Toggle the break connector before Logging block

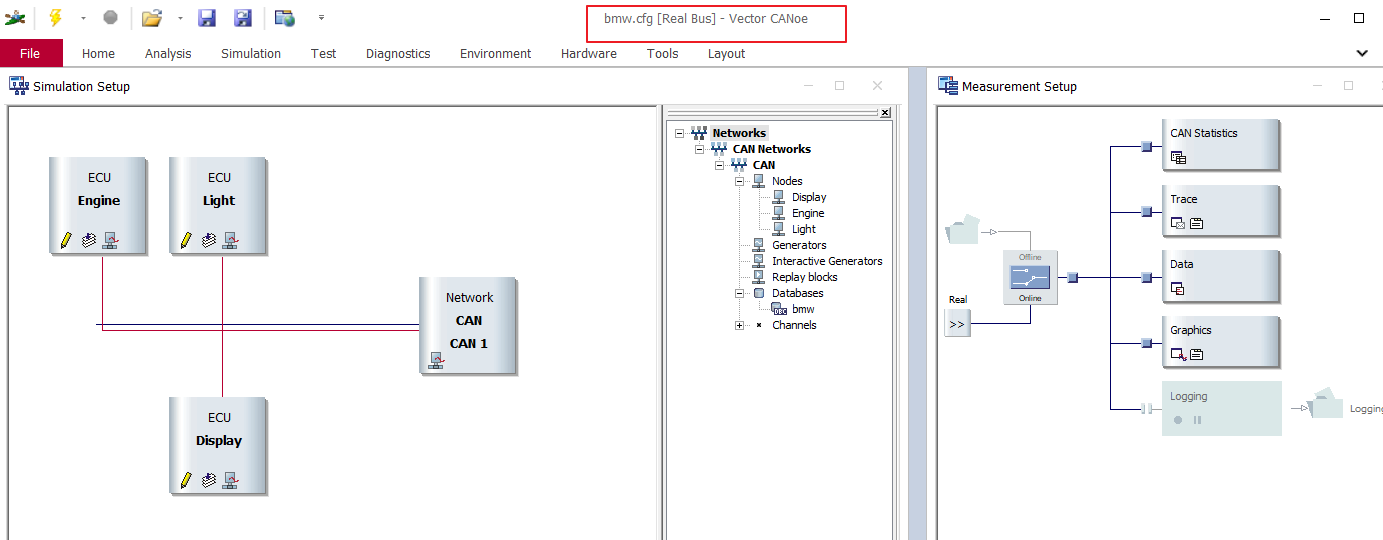click(1147, 408)
